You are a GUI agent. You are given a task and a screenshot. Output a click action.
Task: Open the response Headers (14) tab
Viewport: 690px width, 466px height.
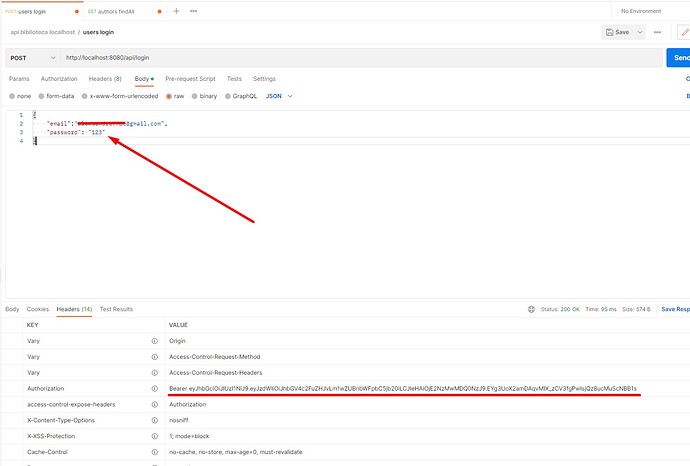[74, 309]
